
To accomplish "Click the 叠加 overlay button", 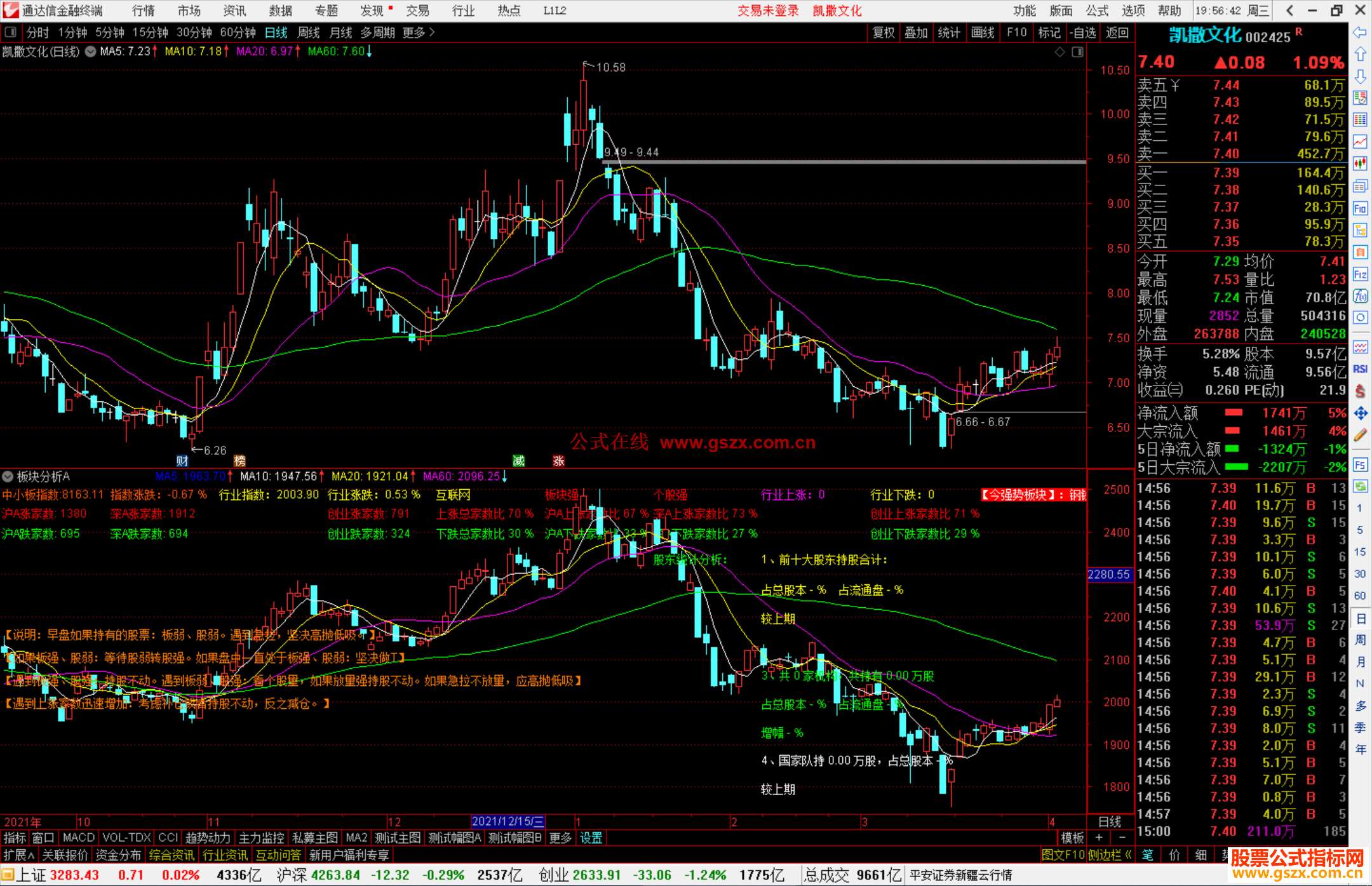I will coord(917,32).
